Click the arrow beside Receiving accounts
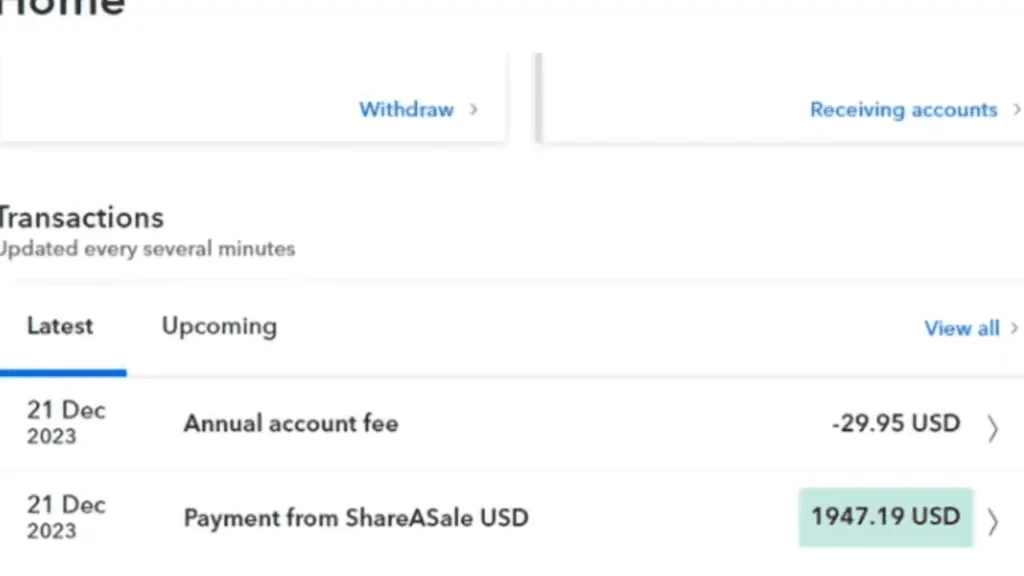1024x576 pixels. [1017, 110]
